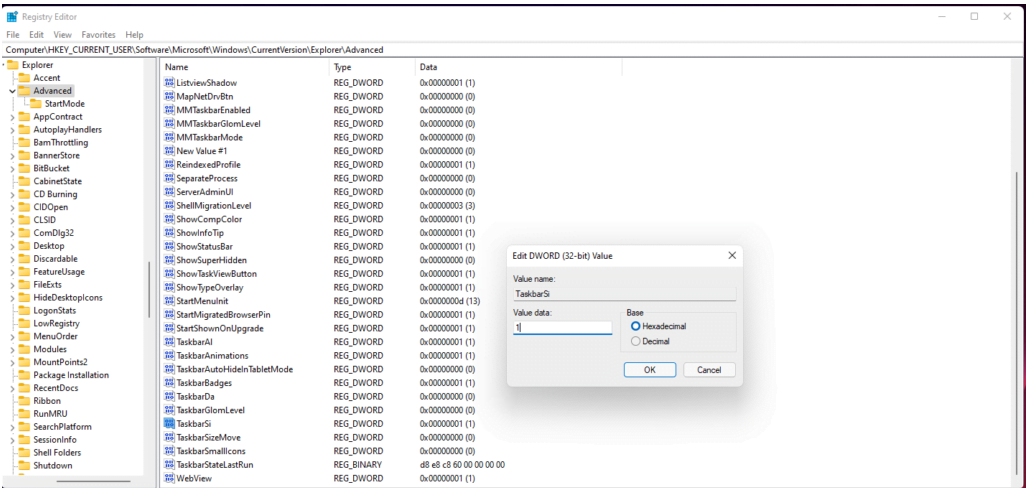The width and height of the screenshot is (1026, 488).
Task: Collapse the Advanced key node
Action: (x=11, y=91)
